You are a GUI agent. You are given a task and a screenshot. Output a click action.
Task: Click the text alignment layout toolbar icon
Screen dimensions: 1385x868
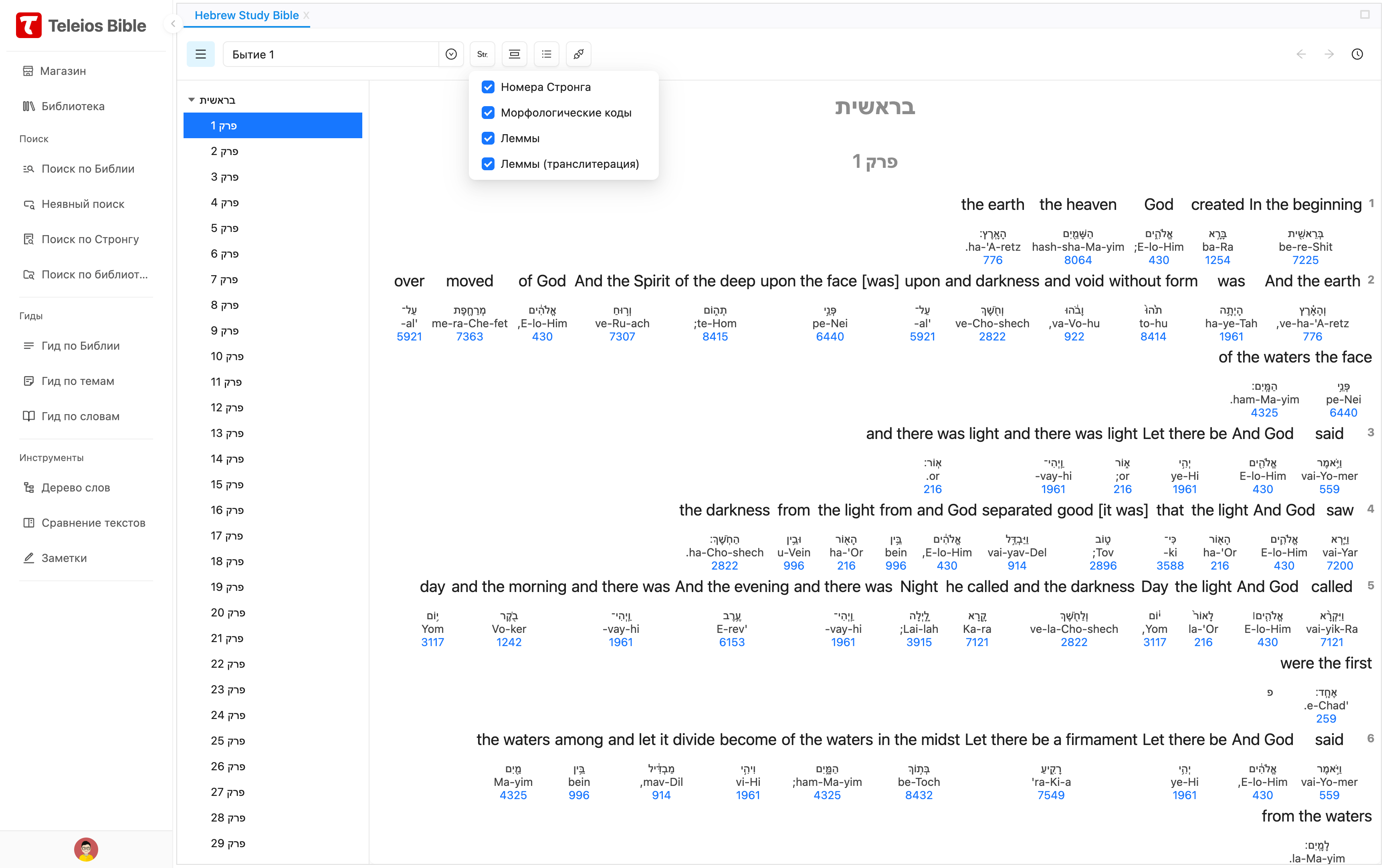point(515,54)
